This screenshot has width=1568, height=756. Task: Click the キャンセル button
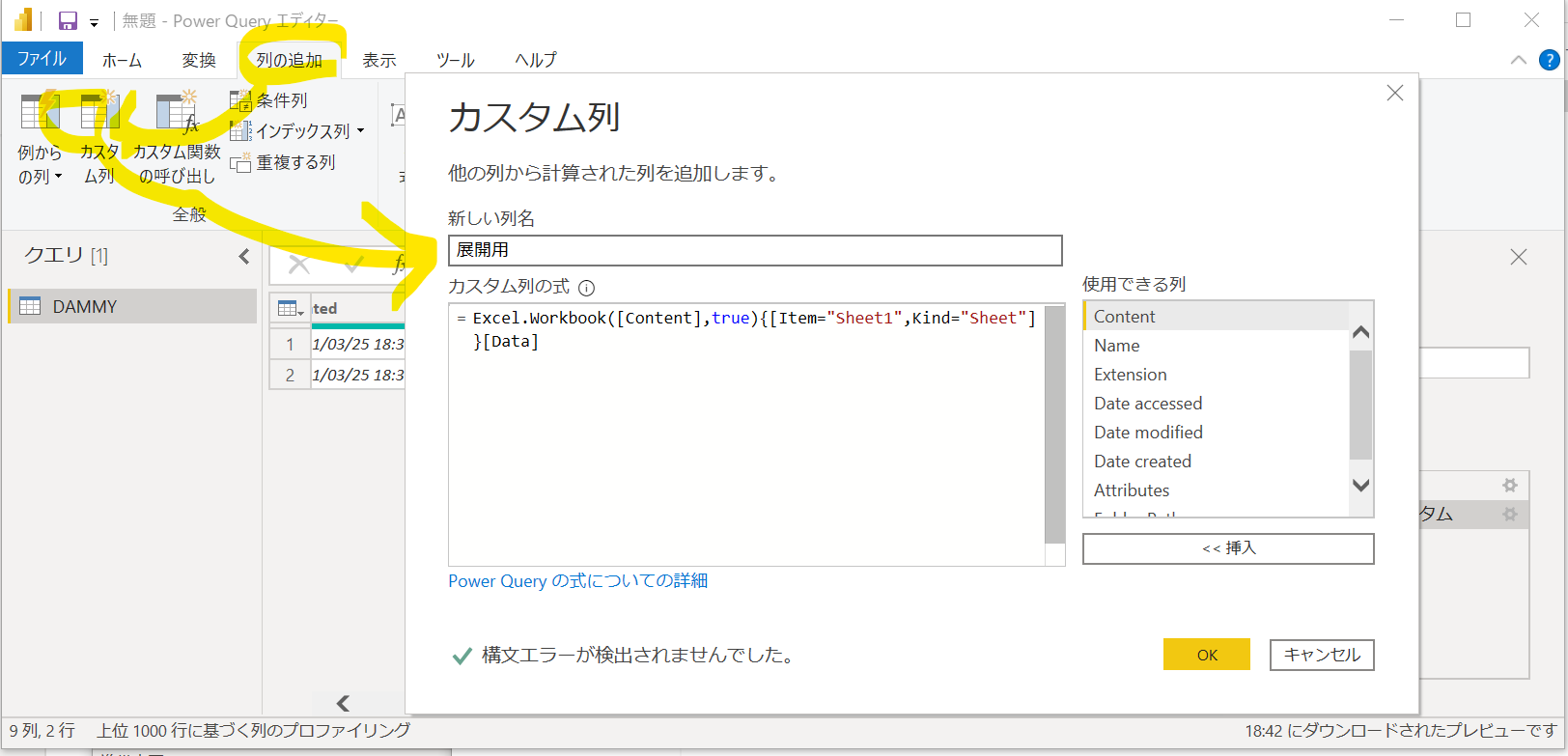pyautogui.click(x=1322, y=655)
